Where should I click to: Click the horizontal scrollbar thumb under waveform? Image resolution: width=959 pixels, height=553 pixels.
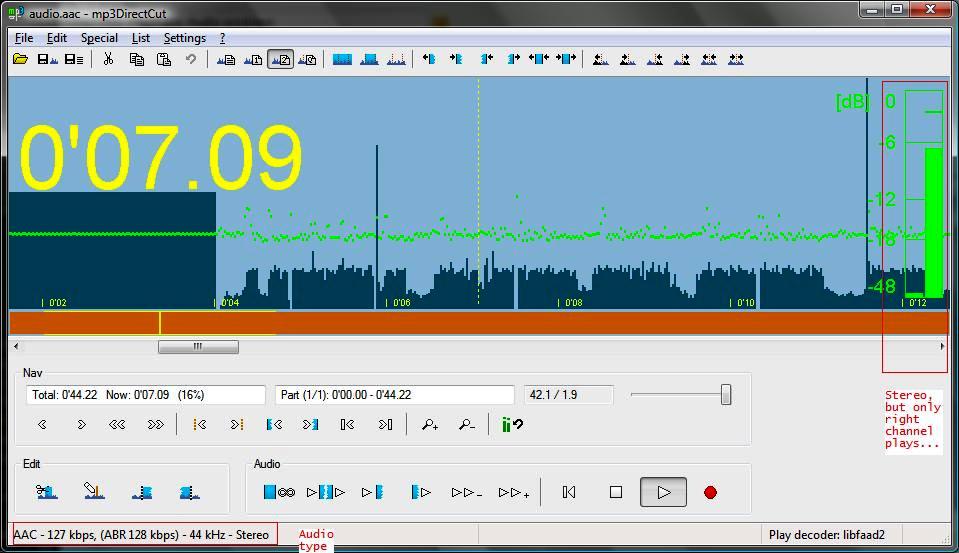coord(198,347)
